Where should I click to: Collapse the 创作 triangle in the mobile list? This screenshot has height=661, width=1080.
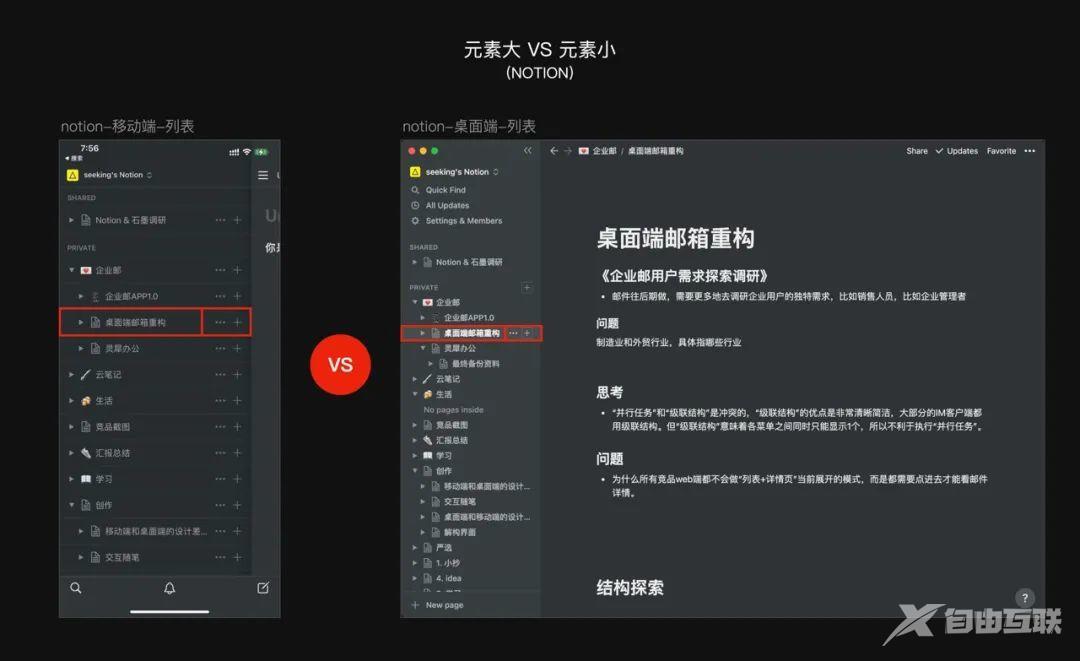point(72,505)
